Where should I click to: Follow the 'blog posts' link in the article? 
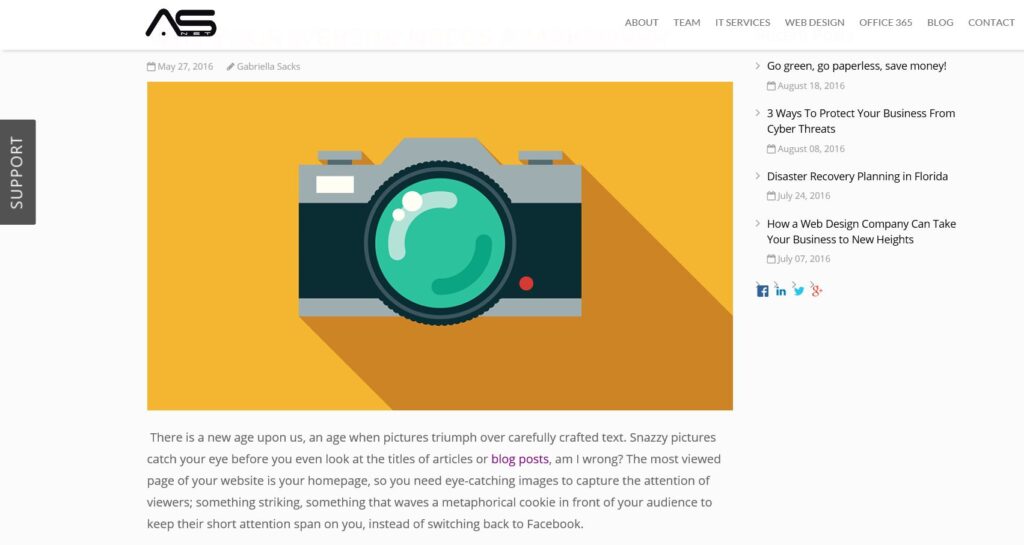coord(519,459)
